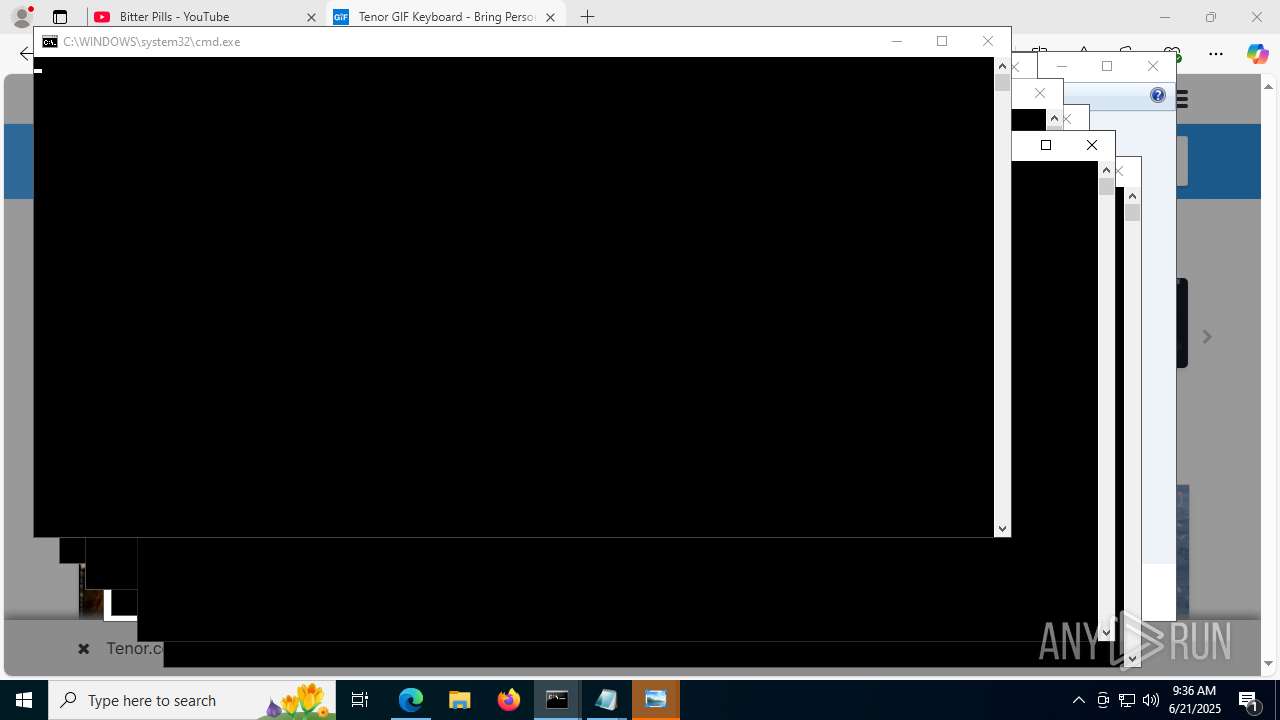Image resolution: width=1280 pixels, height=720 pixels.
Task: Launch Firefox from taskbar
Action: pos(509,700)
